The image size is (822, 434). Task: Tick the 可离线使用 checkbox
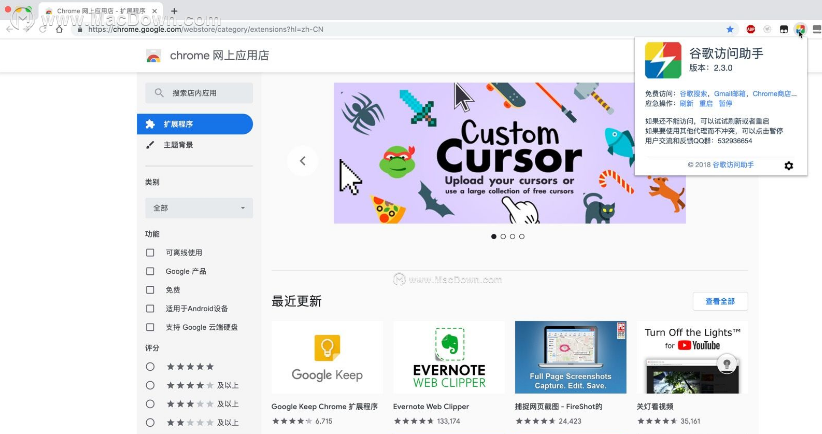[150, 253]
